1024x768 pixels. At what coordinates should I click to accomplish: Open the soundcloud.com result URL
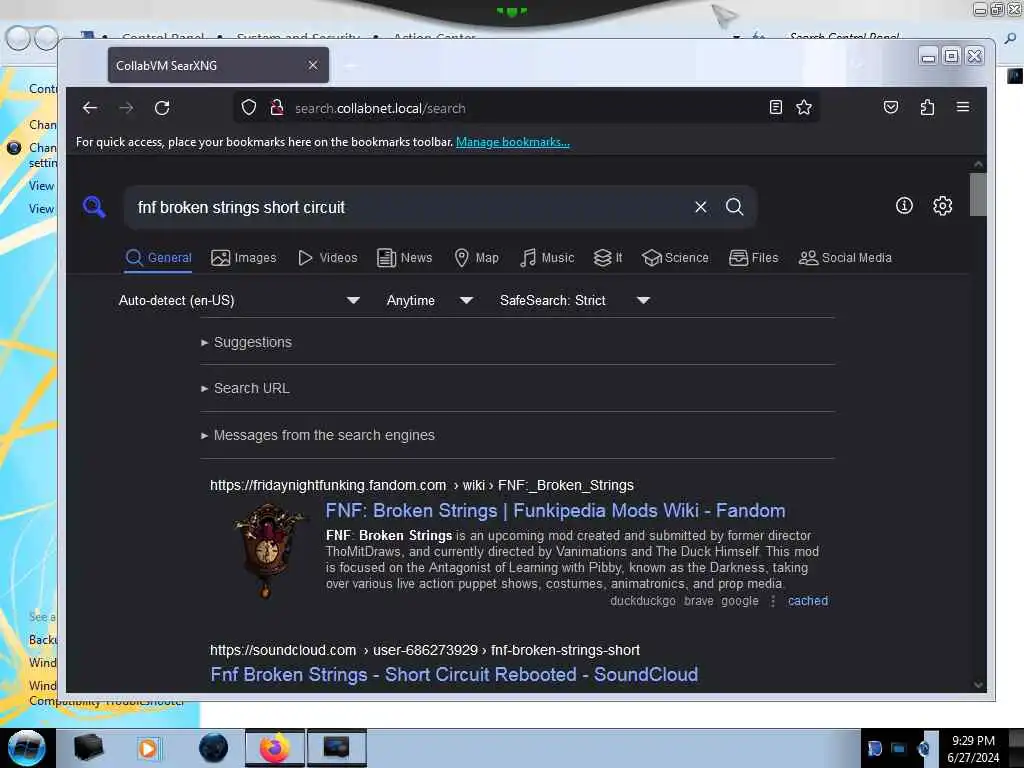click(424, 650)
